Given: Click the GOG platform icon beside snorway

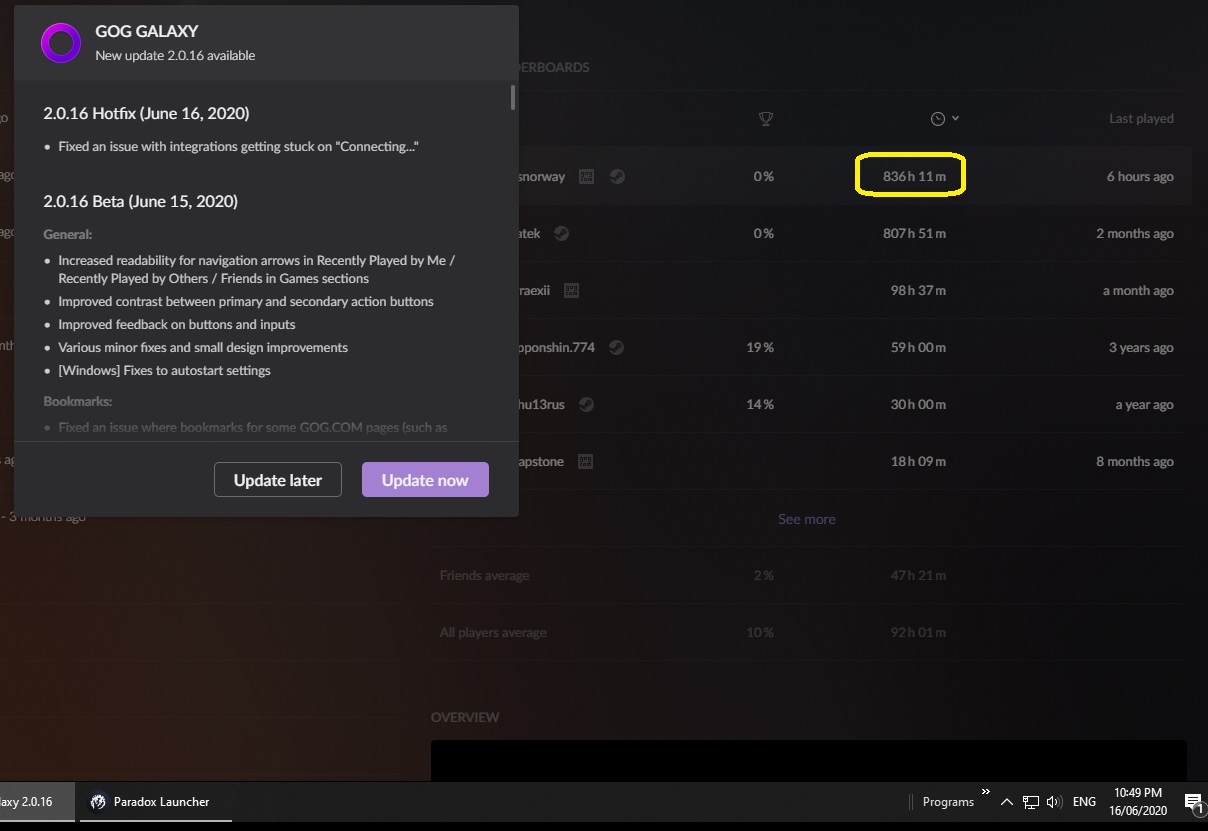Looking at the screenshot, I should point(587,177).
